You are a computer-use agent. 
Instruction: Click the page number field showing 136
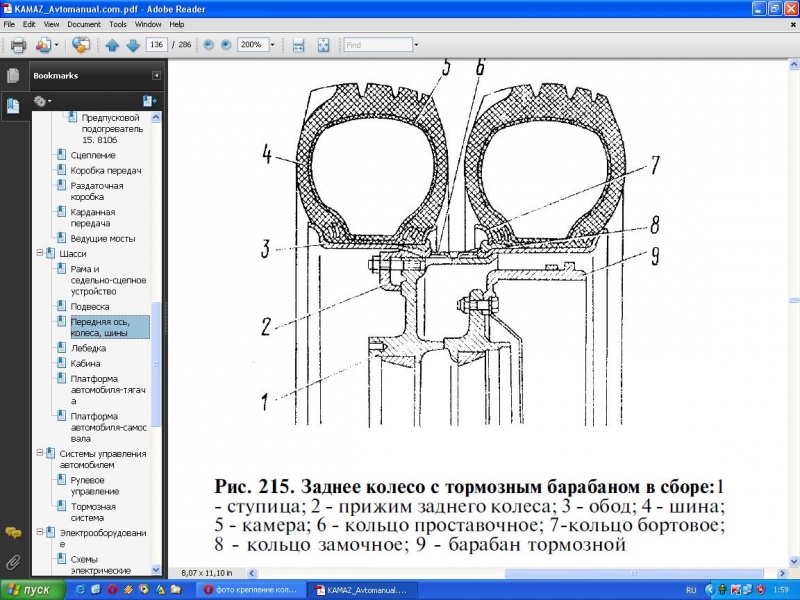(x=156, y=45)
